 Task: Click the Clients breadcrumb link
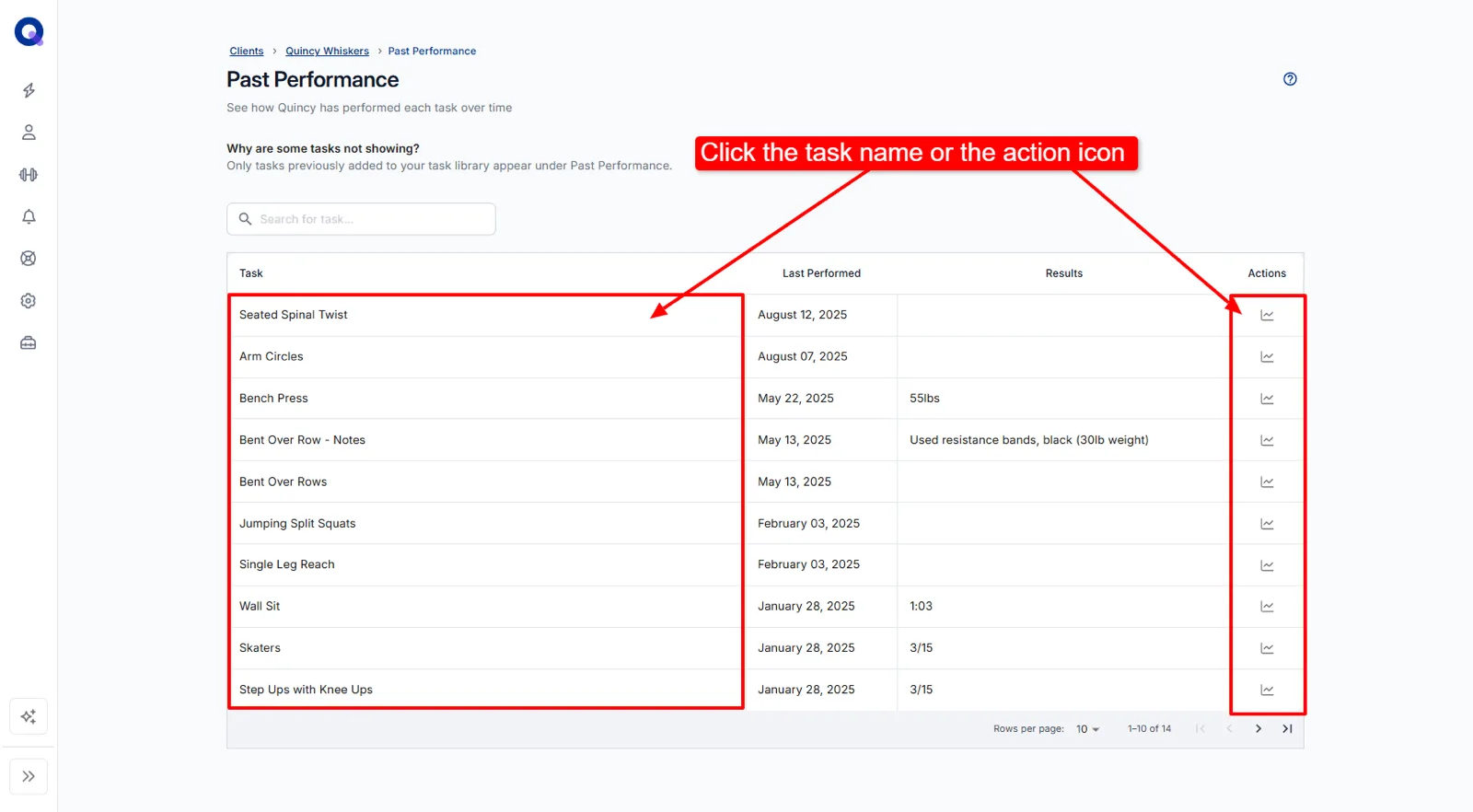(x=247, y=51)
